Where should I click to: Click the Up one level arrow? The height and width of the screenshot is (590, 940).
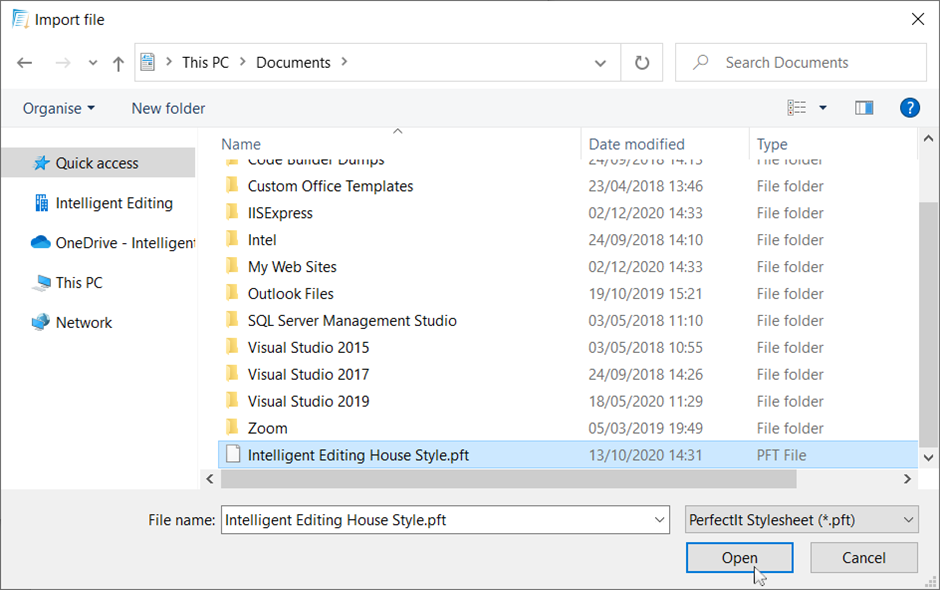pyautogui.click(x=118, y=63)
